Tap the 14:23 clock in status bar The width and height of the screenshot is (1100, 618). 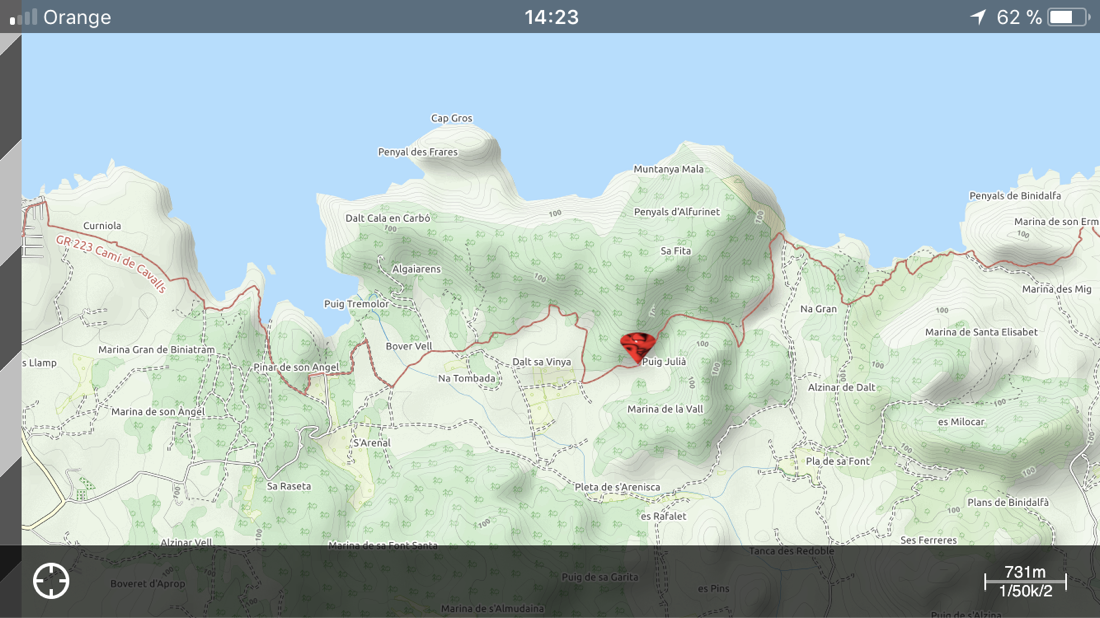(551, 17)
